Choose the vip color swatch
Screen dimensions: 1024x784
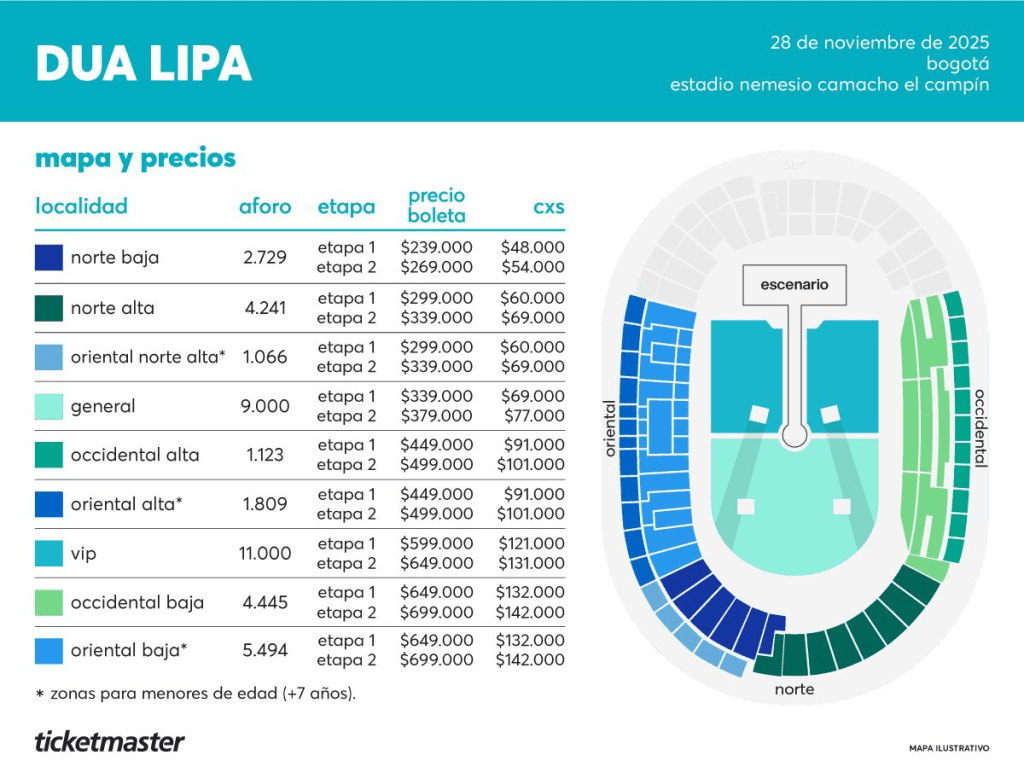point(48,553)
